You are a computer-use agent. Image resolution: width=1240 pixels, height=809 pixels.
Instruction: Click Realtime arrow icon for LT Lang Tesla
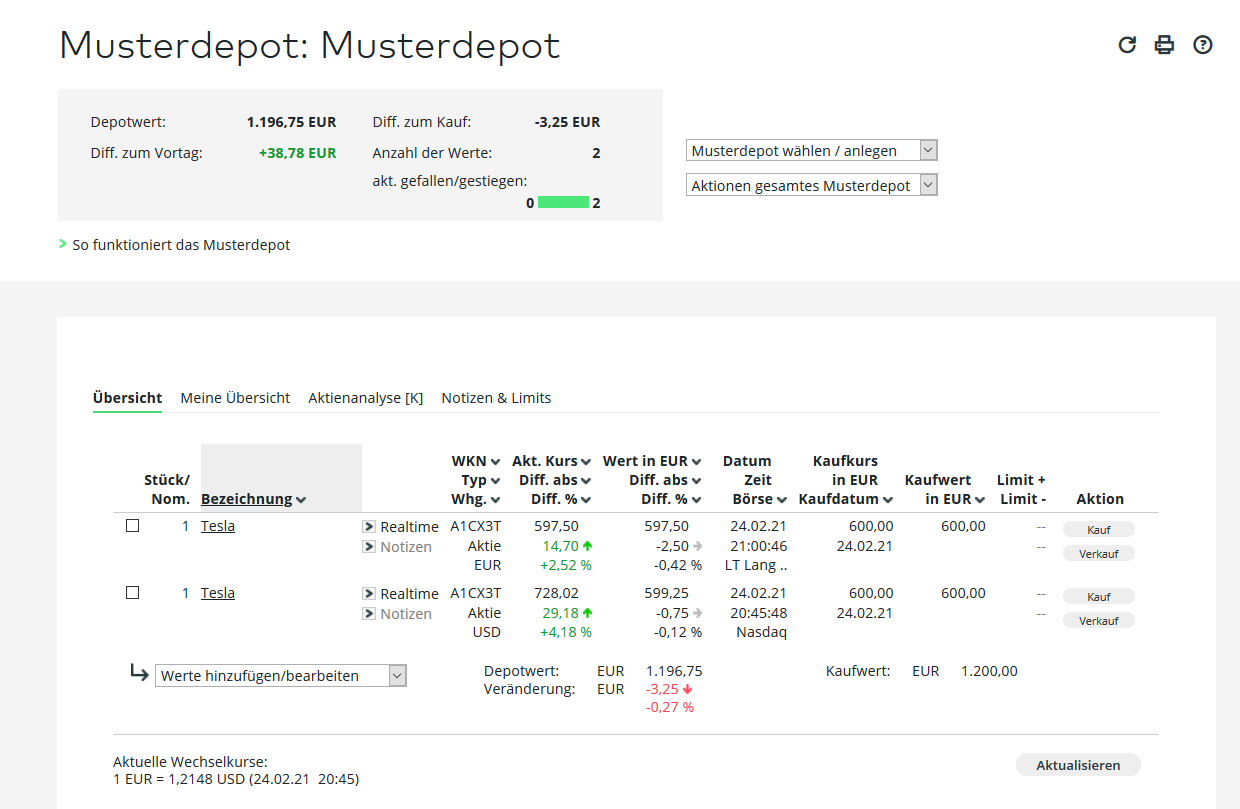click(x=368, y=526)
